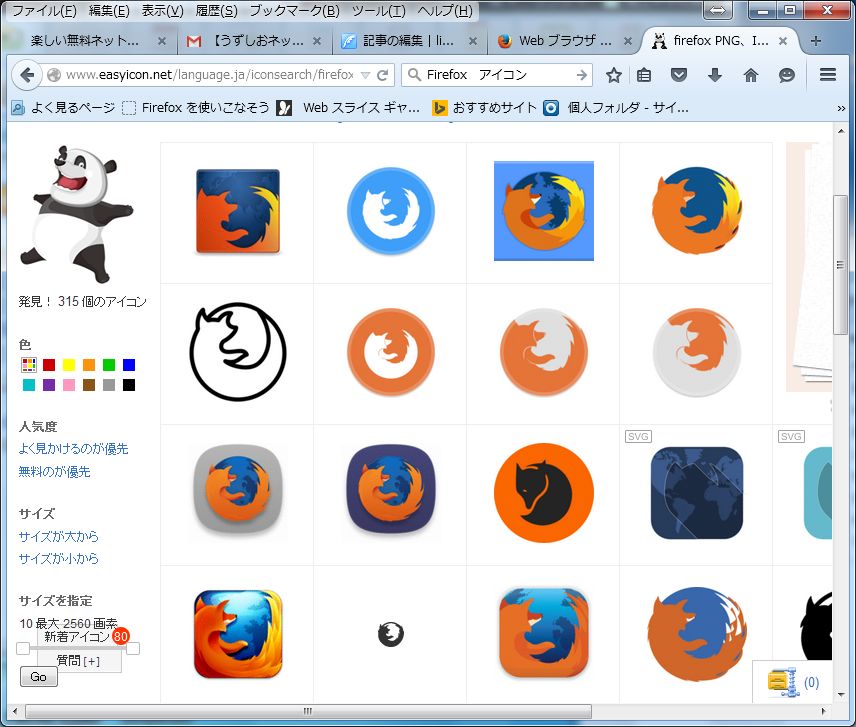This screenshot has height=727, width=856.
Task: Open the 編集 menu
Action: [x=109, y=11]
